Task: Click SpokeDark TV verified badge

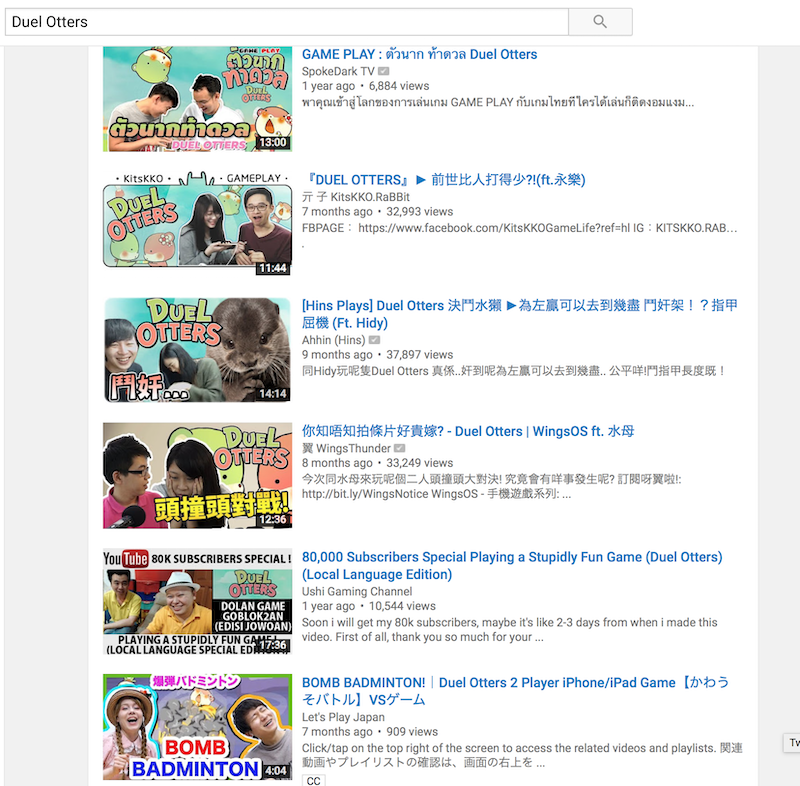Action: [x=384, y=71]
